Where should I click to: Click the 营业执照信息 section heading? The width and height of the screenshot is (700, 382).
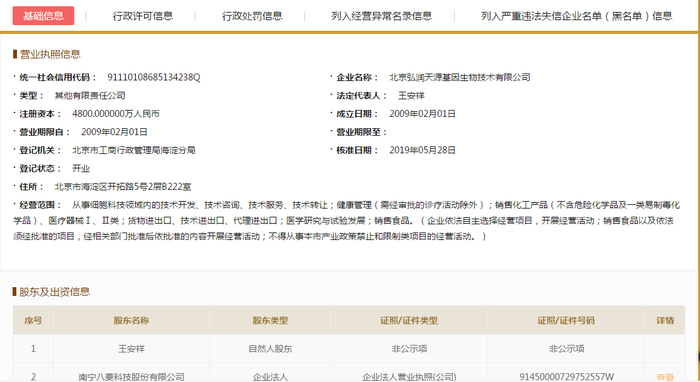click(50, 54)
